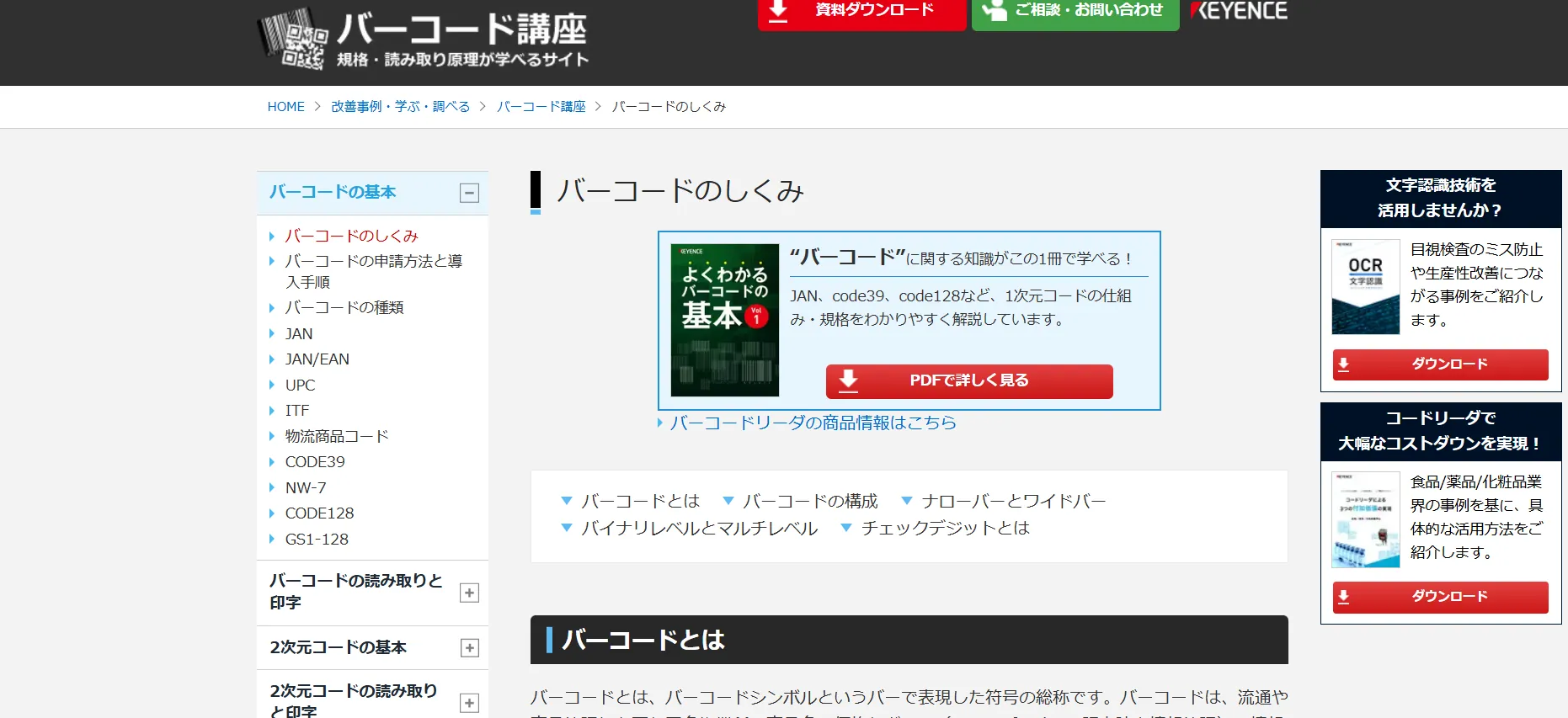Open 改善事例・学ぶ・調べる breadcrumb link
This screenshot has height=718, width=1568.
400,107
